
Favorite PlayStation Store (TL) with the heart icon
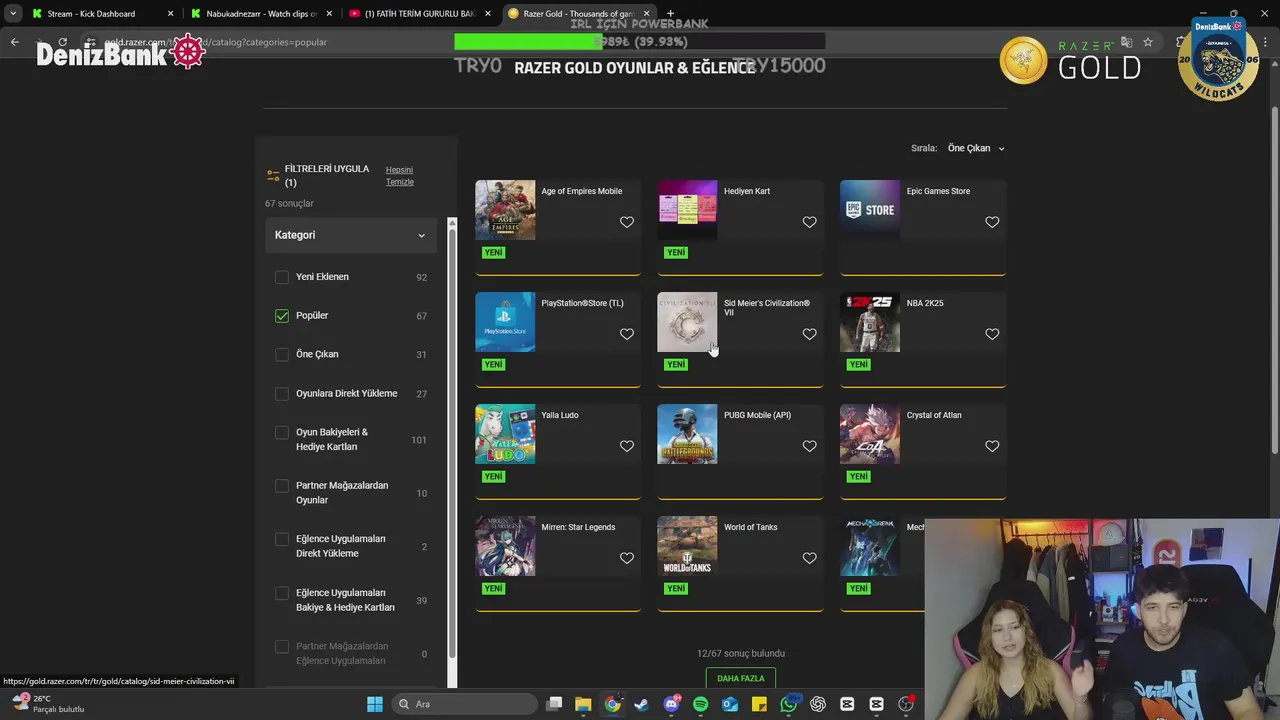pyautogui.click(x=627, y=334)
